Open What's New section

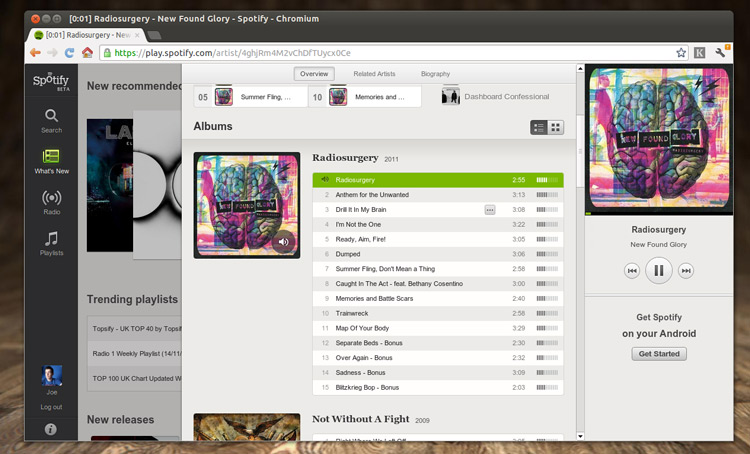[51, 161]
